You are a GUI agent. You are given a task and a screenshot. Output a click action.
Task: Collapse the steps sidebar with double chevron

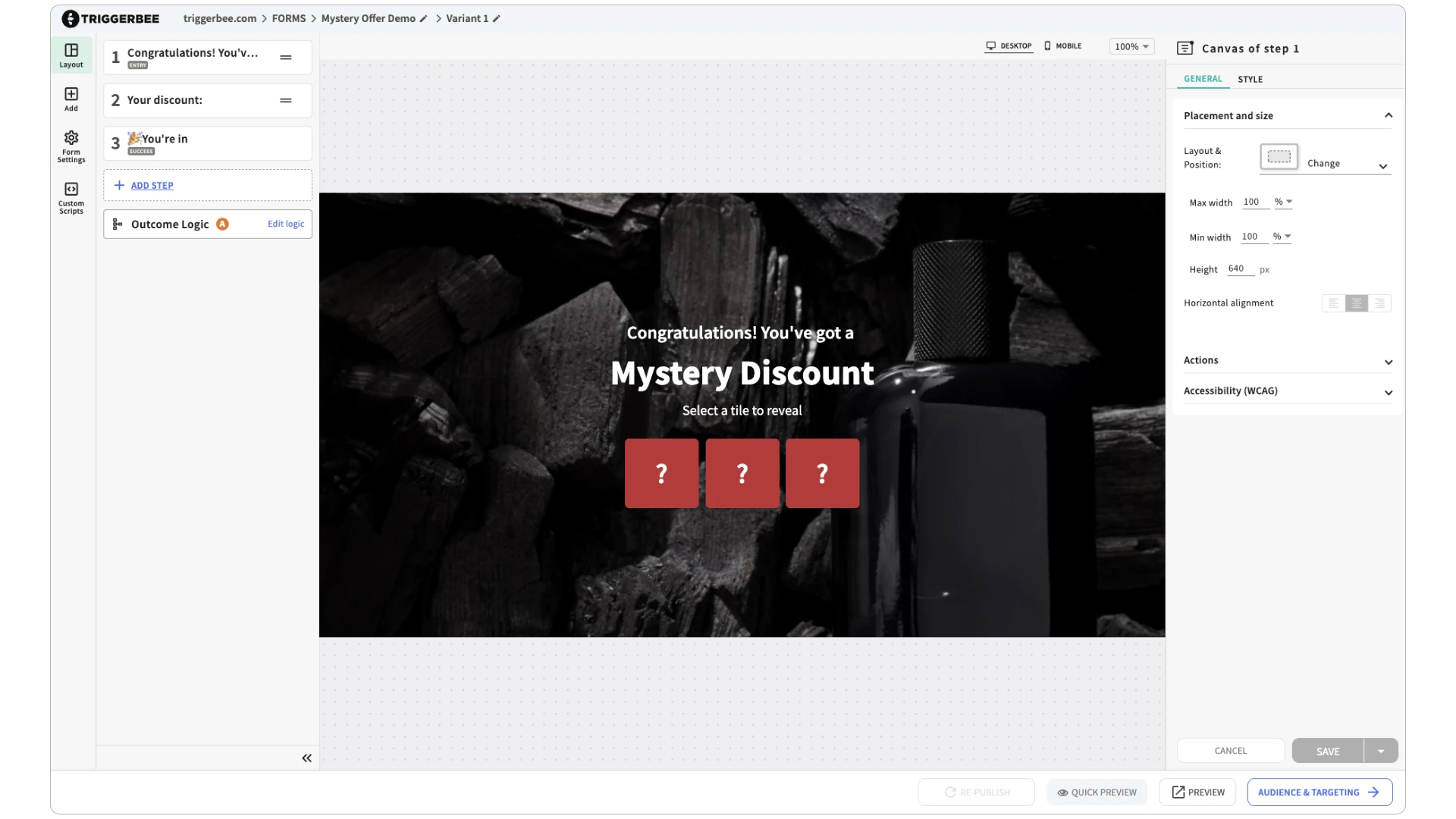pos(306,758)
